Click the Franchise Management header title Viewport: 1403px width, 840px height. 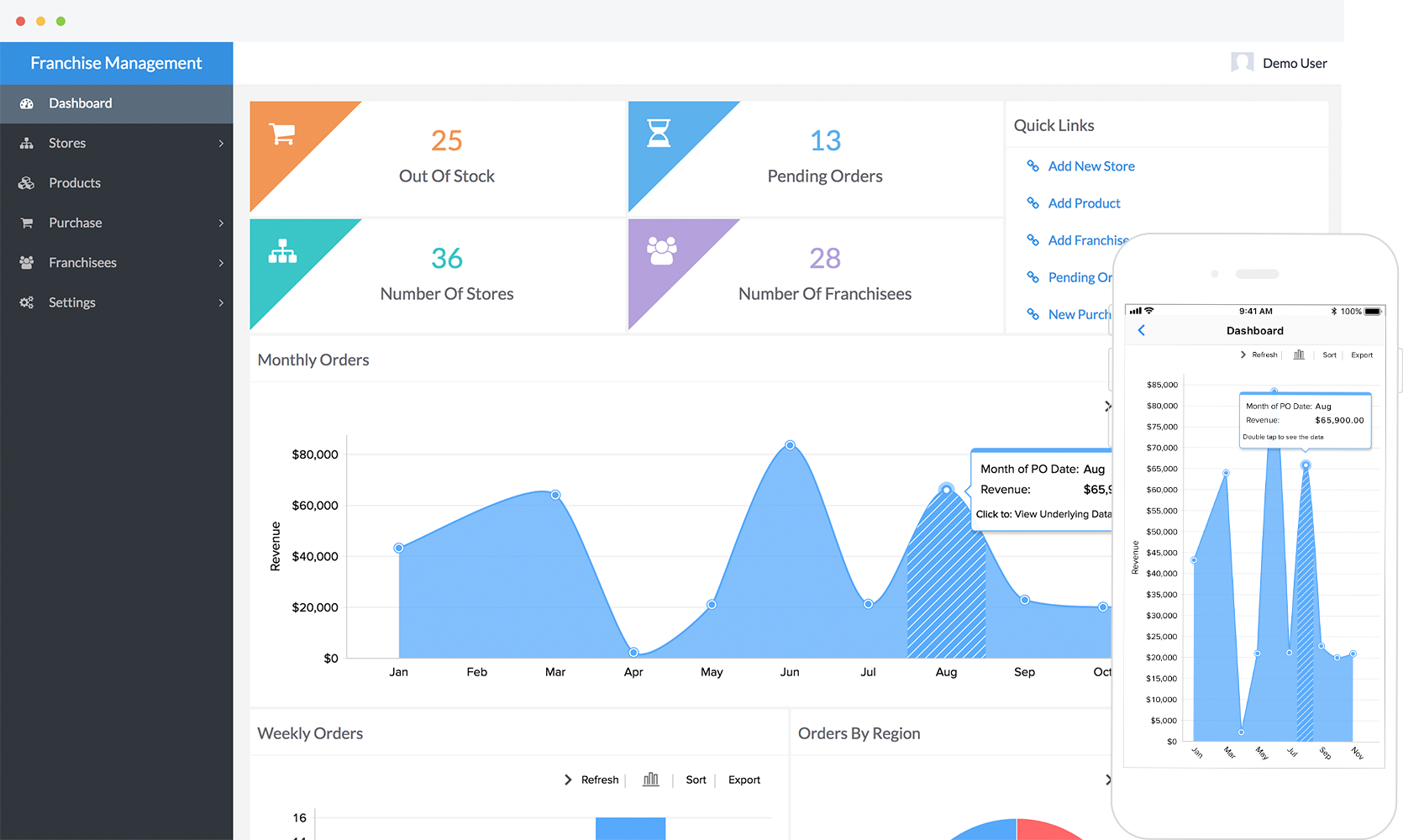pyautogui.click(x=116, y=63)
